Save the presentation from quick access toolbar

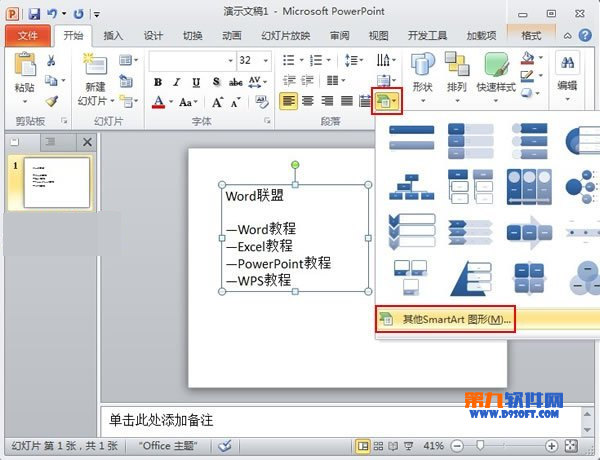tap(34, 14)
